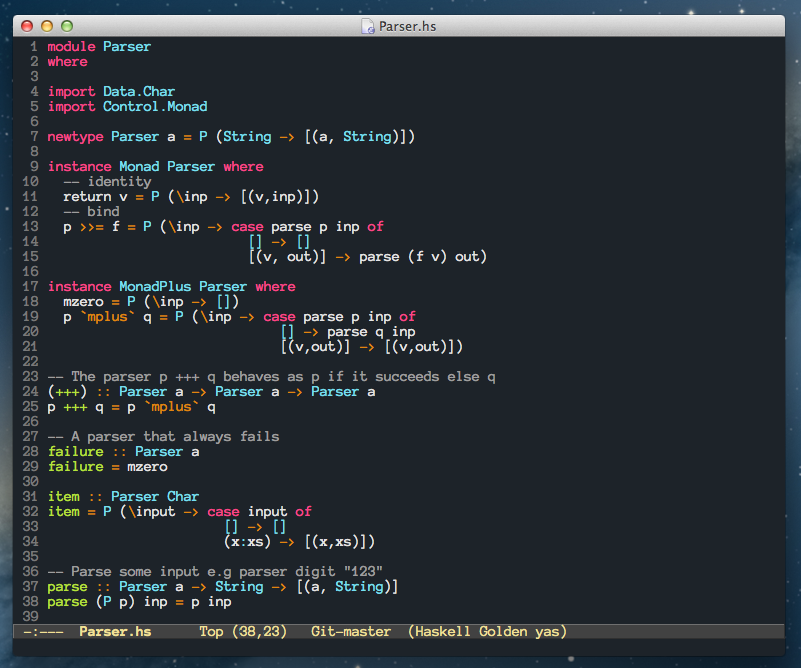Click 'Git-master' in the mode line
Viewport: 801px width, 668px height.
click(351, 632)
